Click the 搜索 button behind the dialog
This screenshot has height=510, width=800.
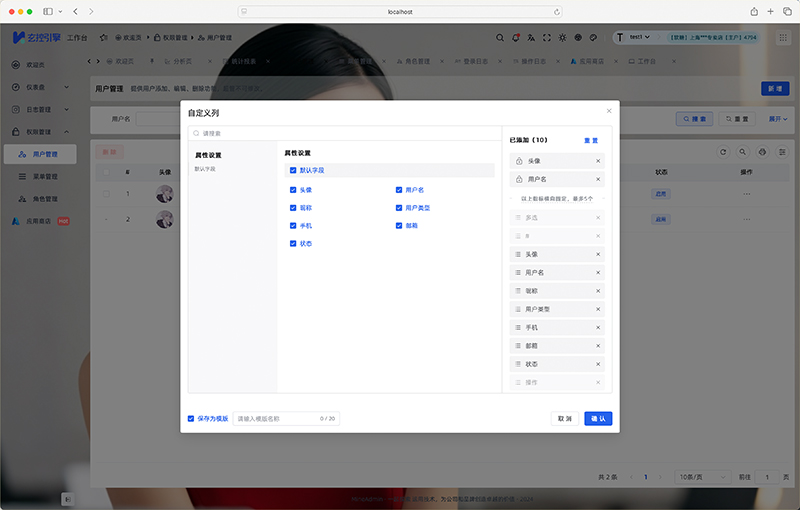click(x=694, y=119)
